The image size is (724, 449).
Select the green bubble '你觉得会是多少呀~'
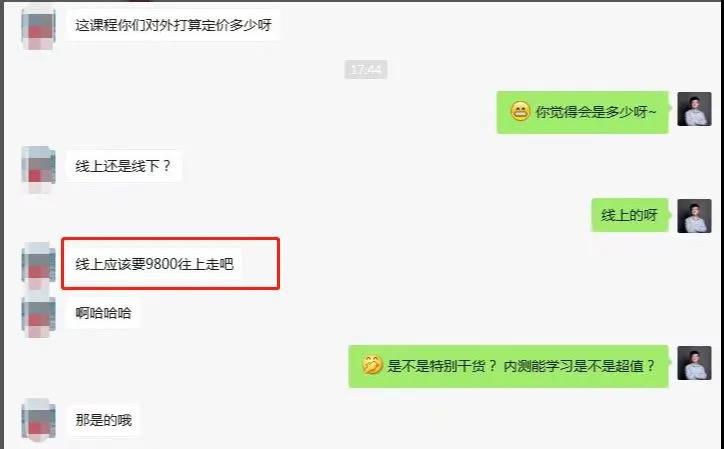click(582, 112)
